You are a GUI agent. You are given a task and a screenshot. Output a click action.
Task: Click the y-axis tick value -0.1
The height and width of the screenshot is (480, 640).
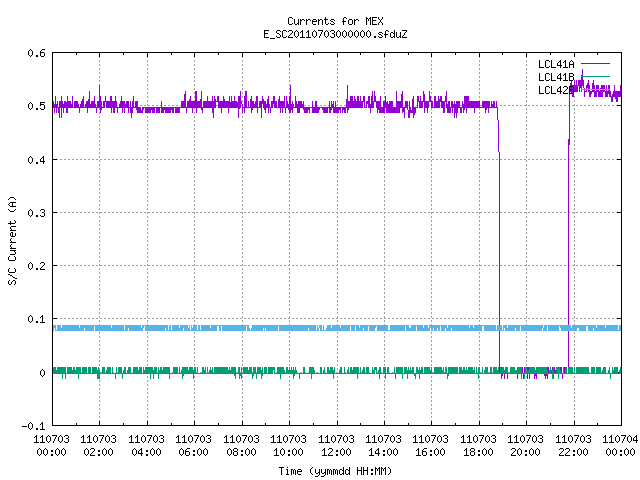pyautogui.click(x=33, y=426)
